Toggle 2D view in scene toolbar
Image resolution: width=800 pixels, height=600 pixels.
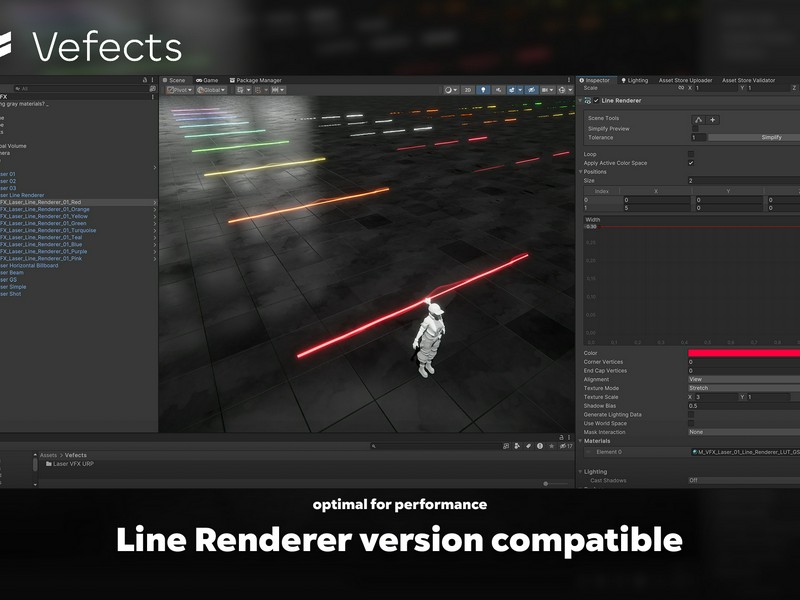point(467,90)
